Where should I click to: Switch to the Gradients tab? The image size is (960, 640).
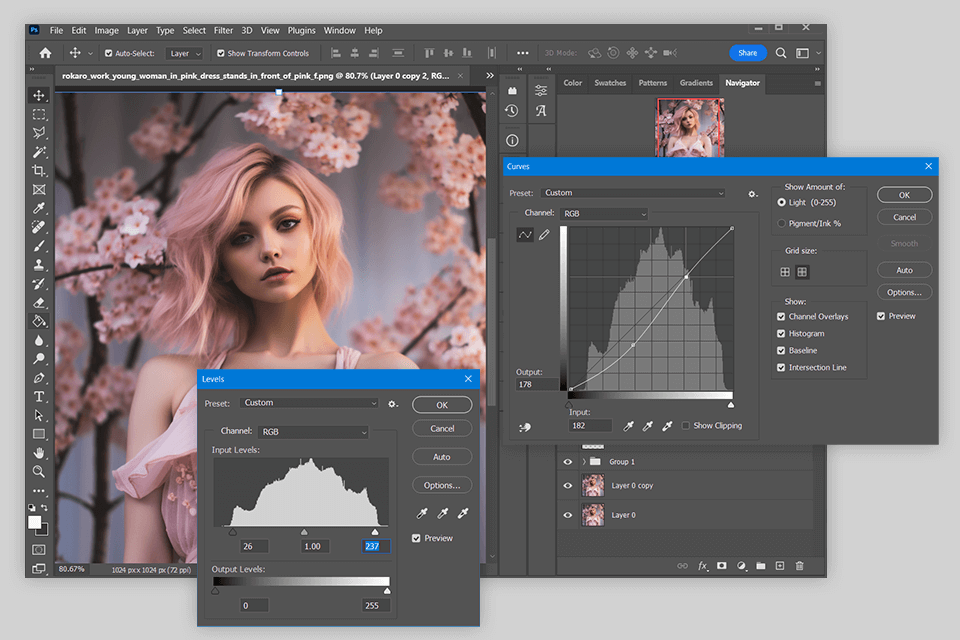click(696, 83)
